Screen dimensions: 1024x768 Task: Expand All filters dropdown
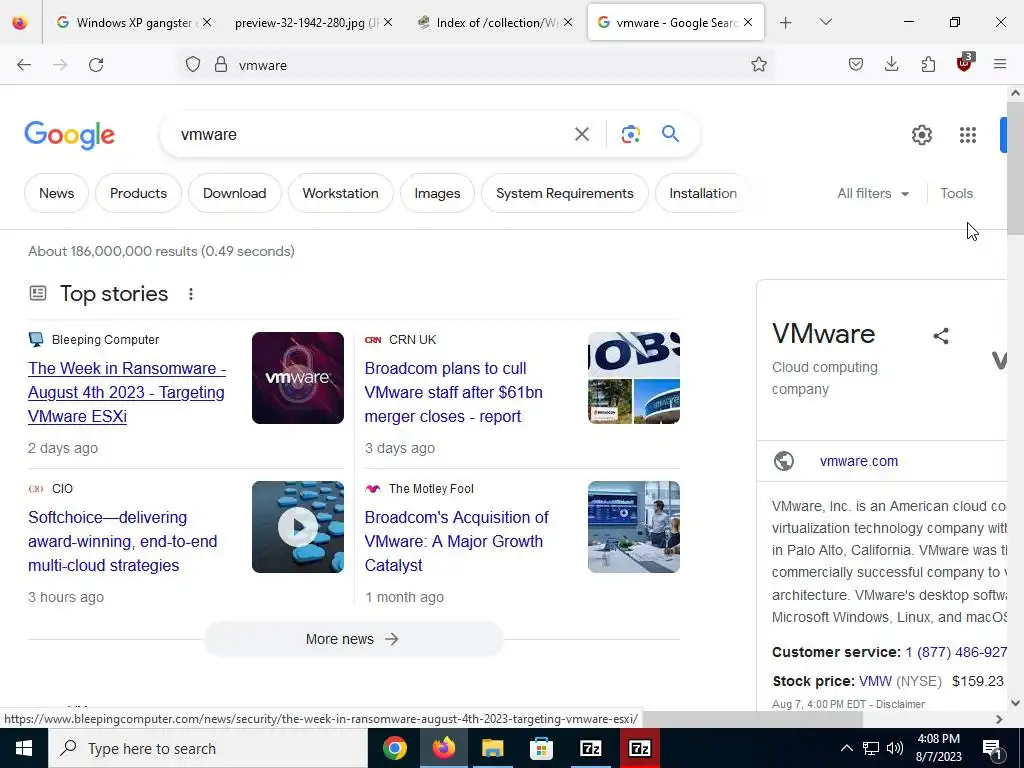tap(873, 193)
